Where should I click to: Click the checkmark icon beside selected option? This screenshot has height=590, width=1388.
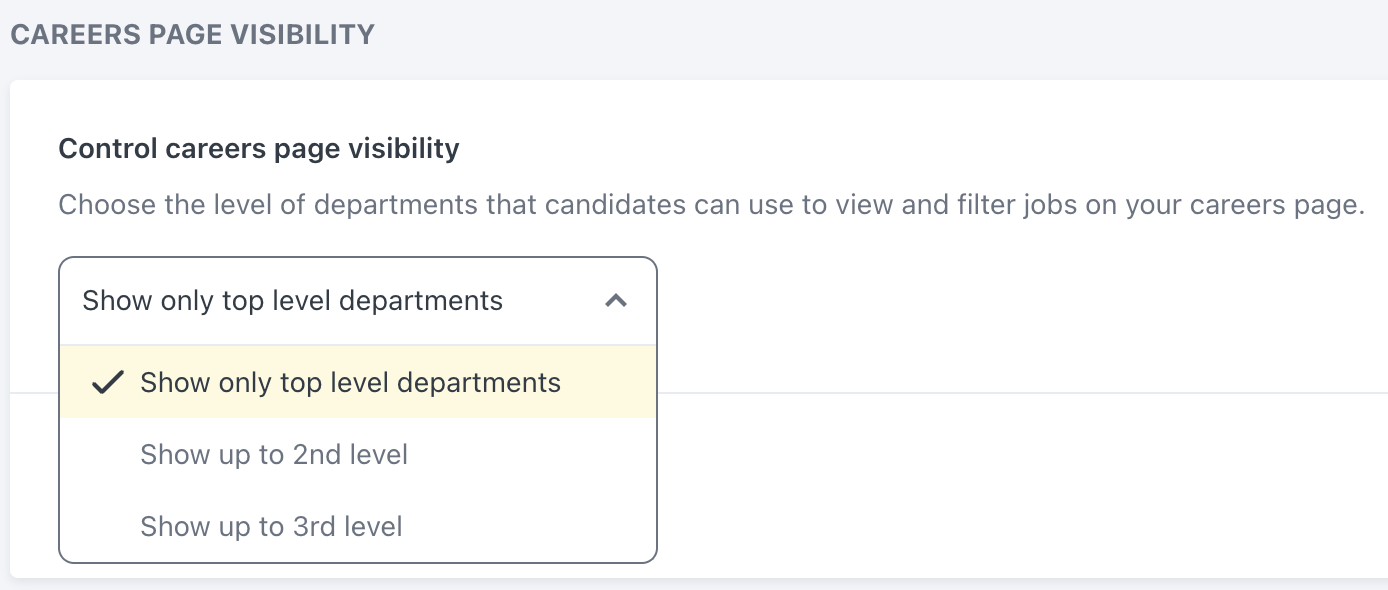tap(108, 381)
